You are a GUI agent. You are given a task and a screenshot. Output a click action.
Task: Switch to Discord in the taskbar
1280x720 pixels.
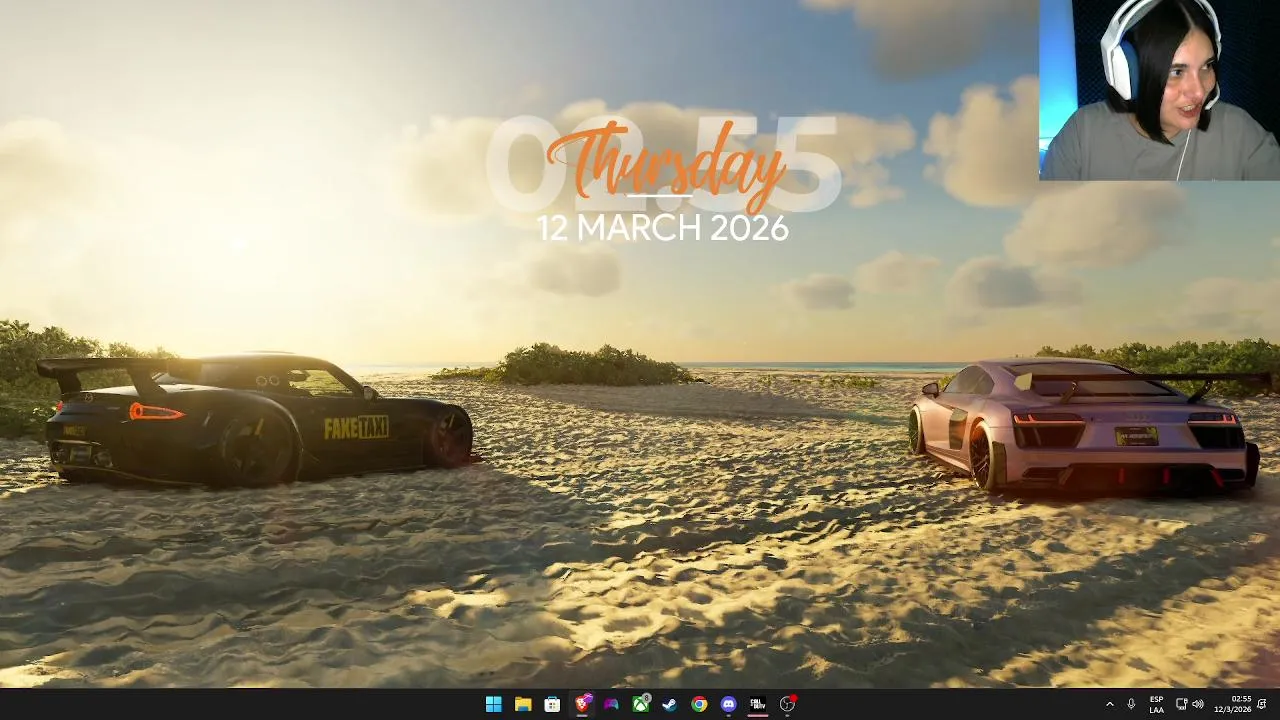coord(729,704)
